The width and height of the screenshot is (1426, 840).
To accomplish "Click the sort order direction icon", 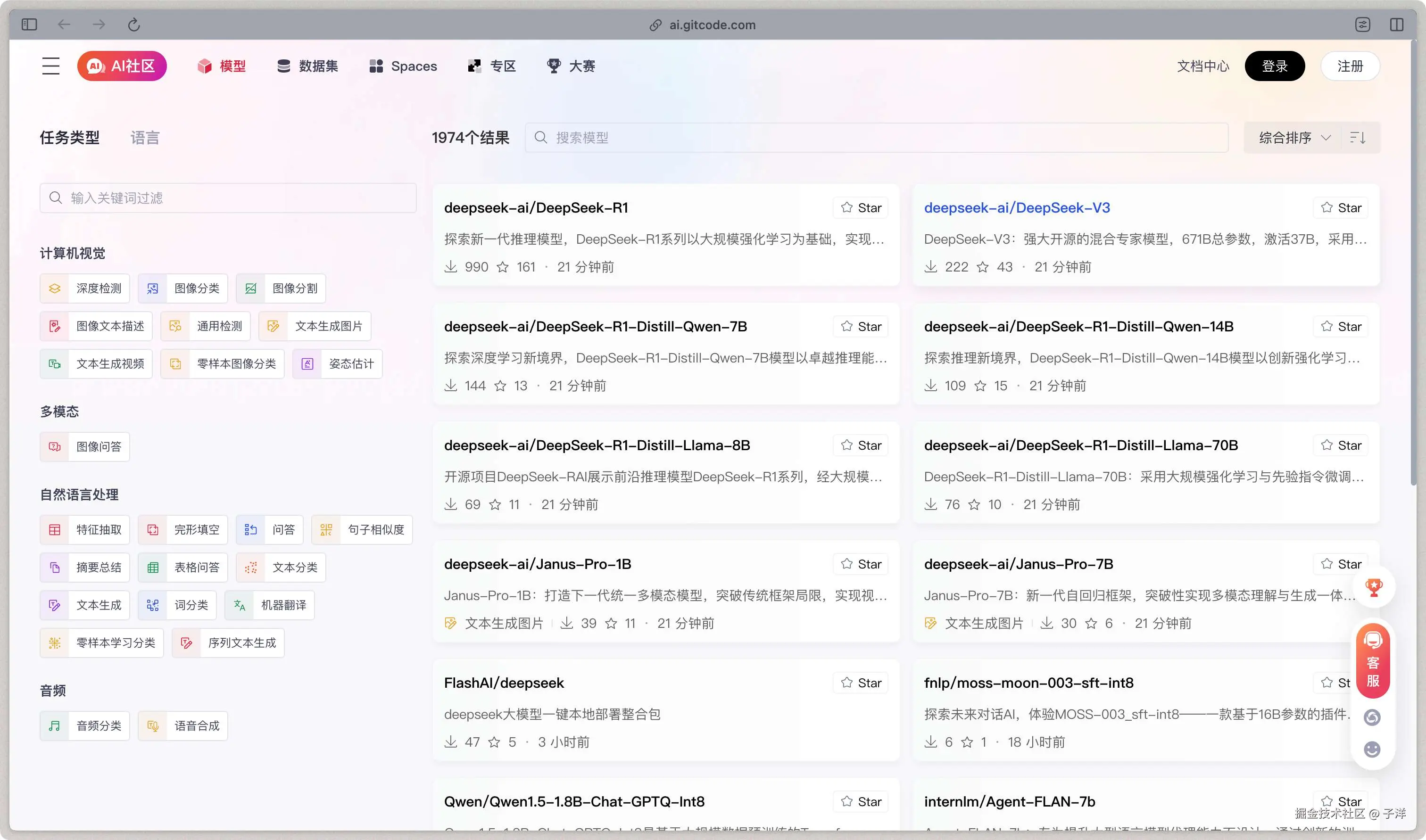I will [x=1358, y=138].
